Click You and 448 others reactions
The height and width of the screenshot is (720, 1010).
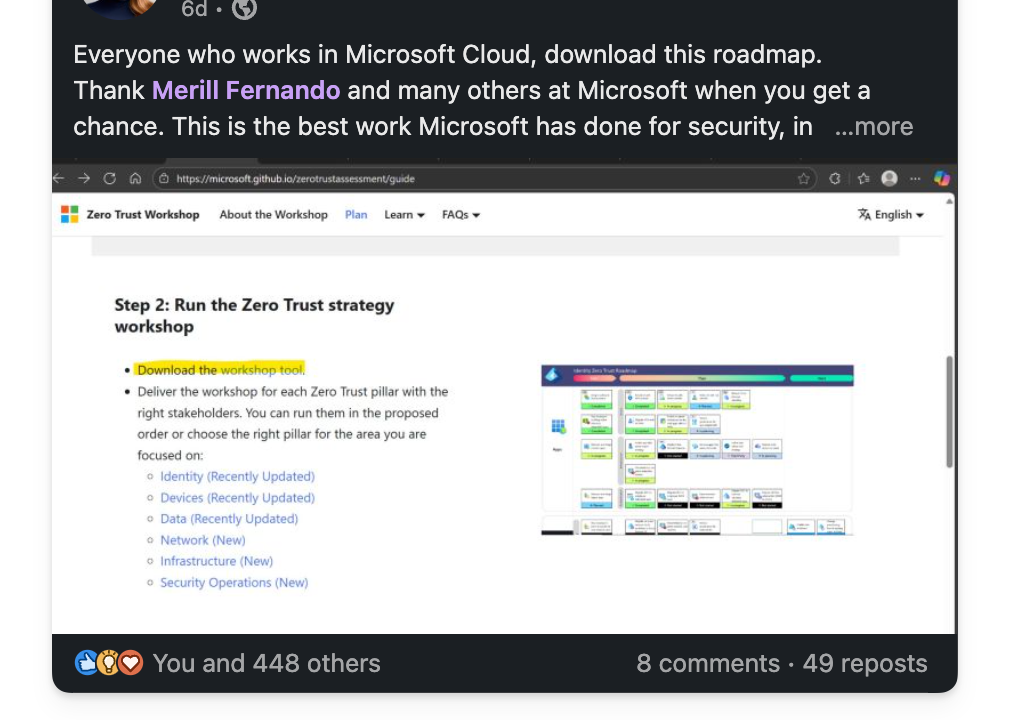coord(267,663)
